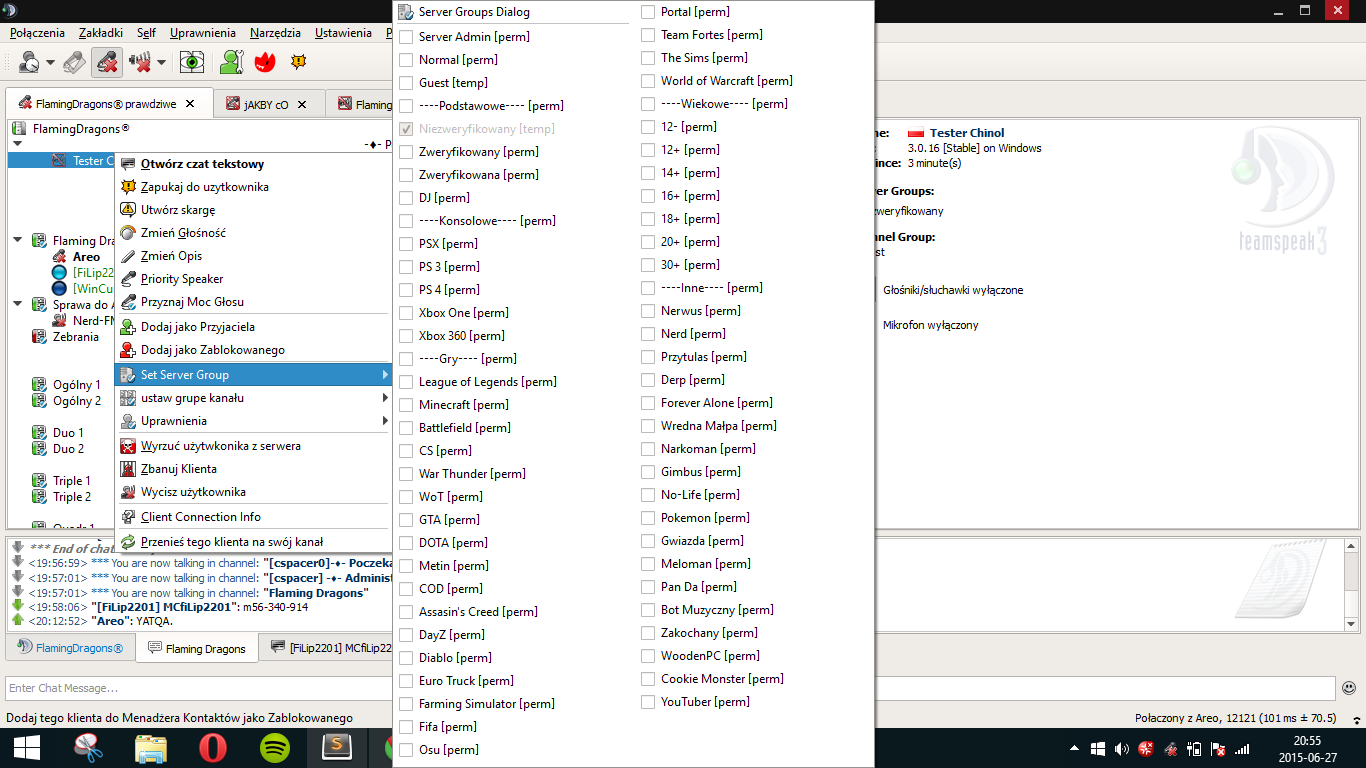Click the away status toolbar icon

point(31,62)
